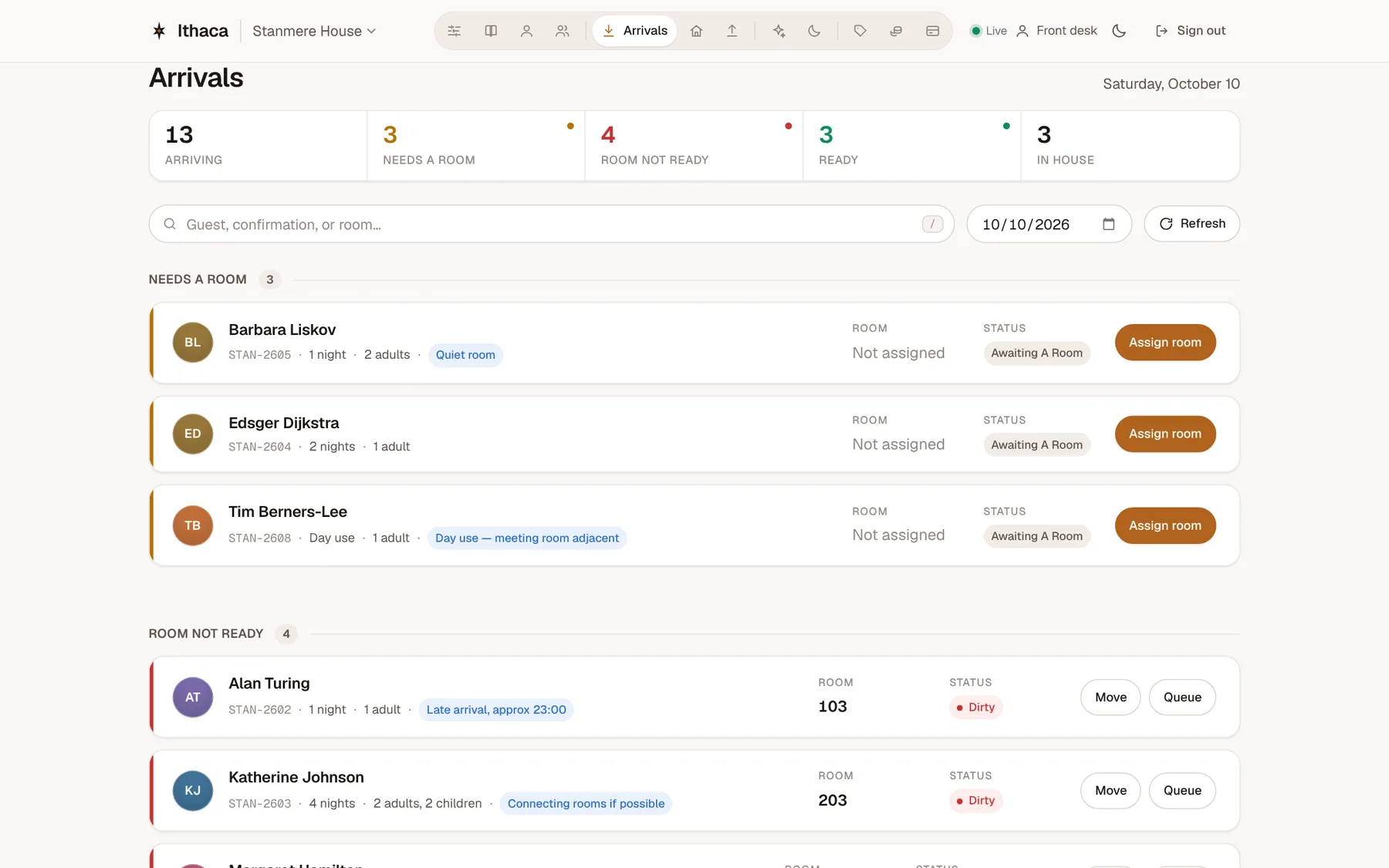Open the stacked coins icon in nav bar
Image resolution: width=1389 pixels, height=868 pixels.
click(x=896, y=31)
